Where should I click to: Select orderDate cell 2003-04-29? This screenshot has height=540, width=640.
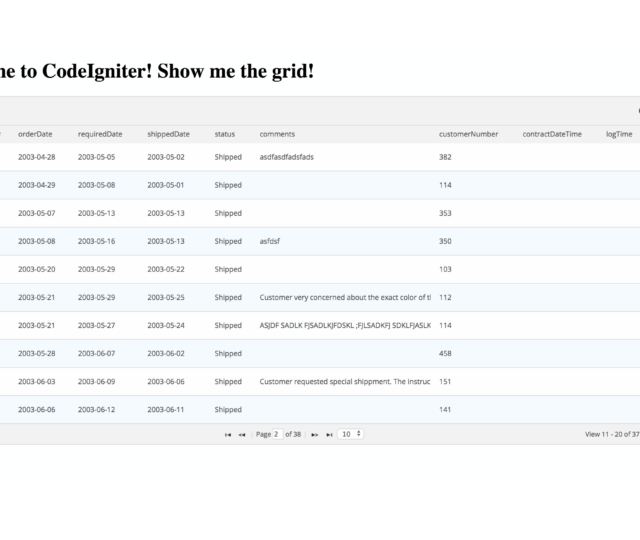point(37,185)
